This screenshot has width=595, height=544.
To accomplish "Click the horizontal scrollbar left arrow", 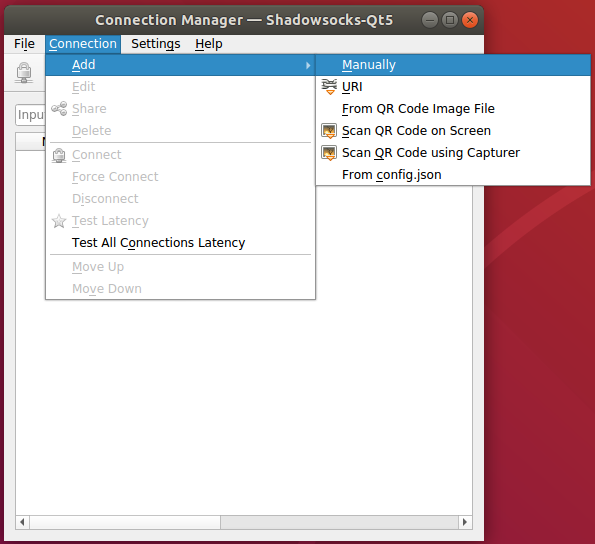I will [x=22, y=522].
